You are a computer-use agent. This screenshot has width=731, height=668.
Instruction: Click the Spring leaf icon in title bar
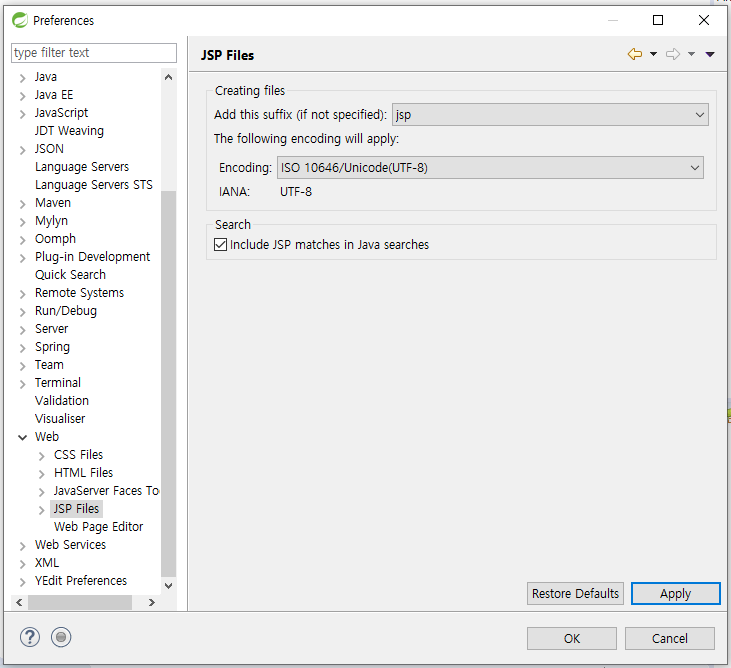coord(20,20)
